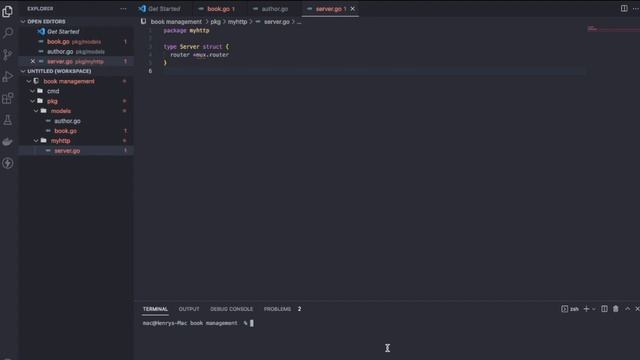Image resolution: width=640 pixels, height=360 pixels.
Task: Split the terminal panel
Action: (x=604, y=309)
